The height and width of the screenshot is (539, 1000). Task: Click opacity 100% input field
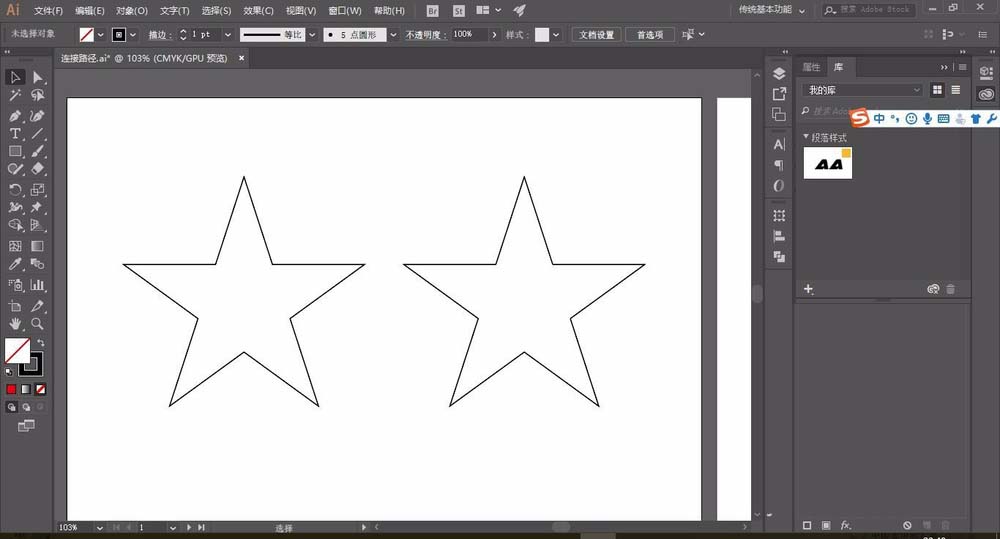[x=469, y=34]
